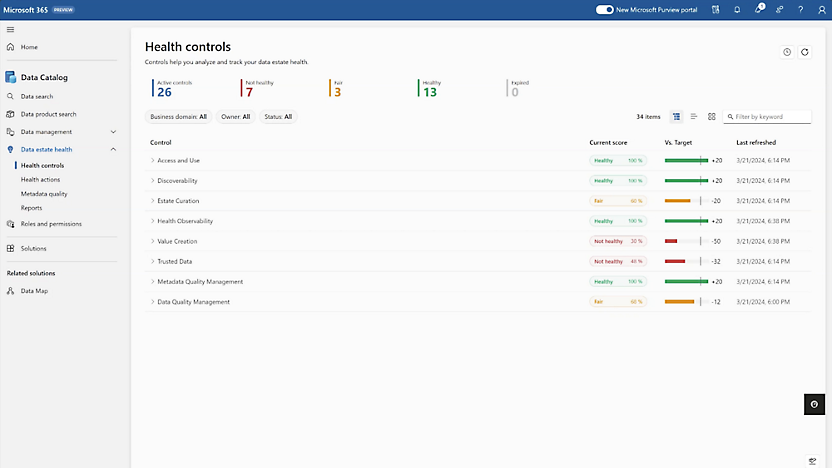Click the Solutions grid icon
Viewport: 832px width, 468px height.
click(10, 248)
